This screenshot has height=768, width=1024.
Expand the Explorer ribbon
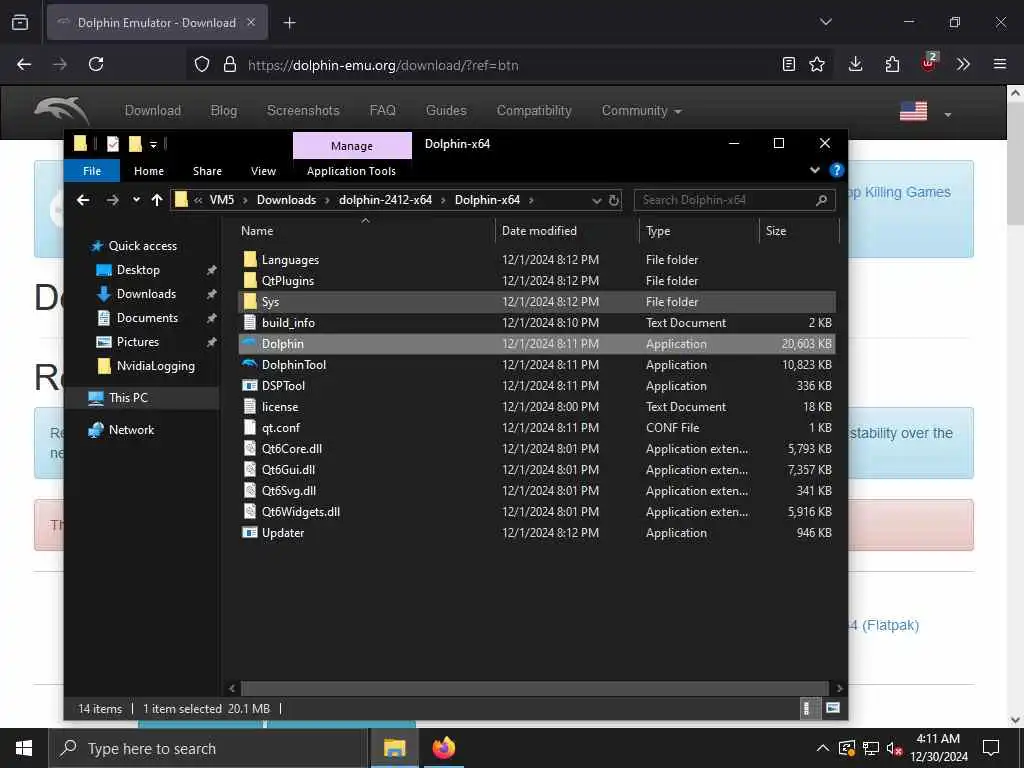(814, 170)
